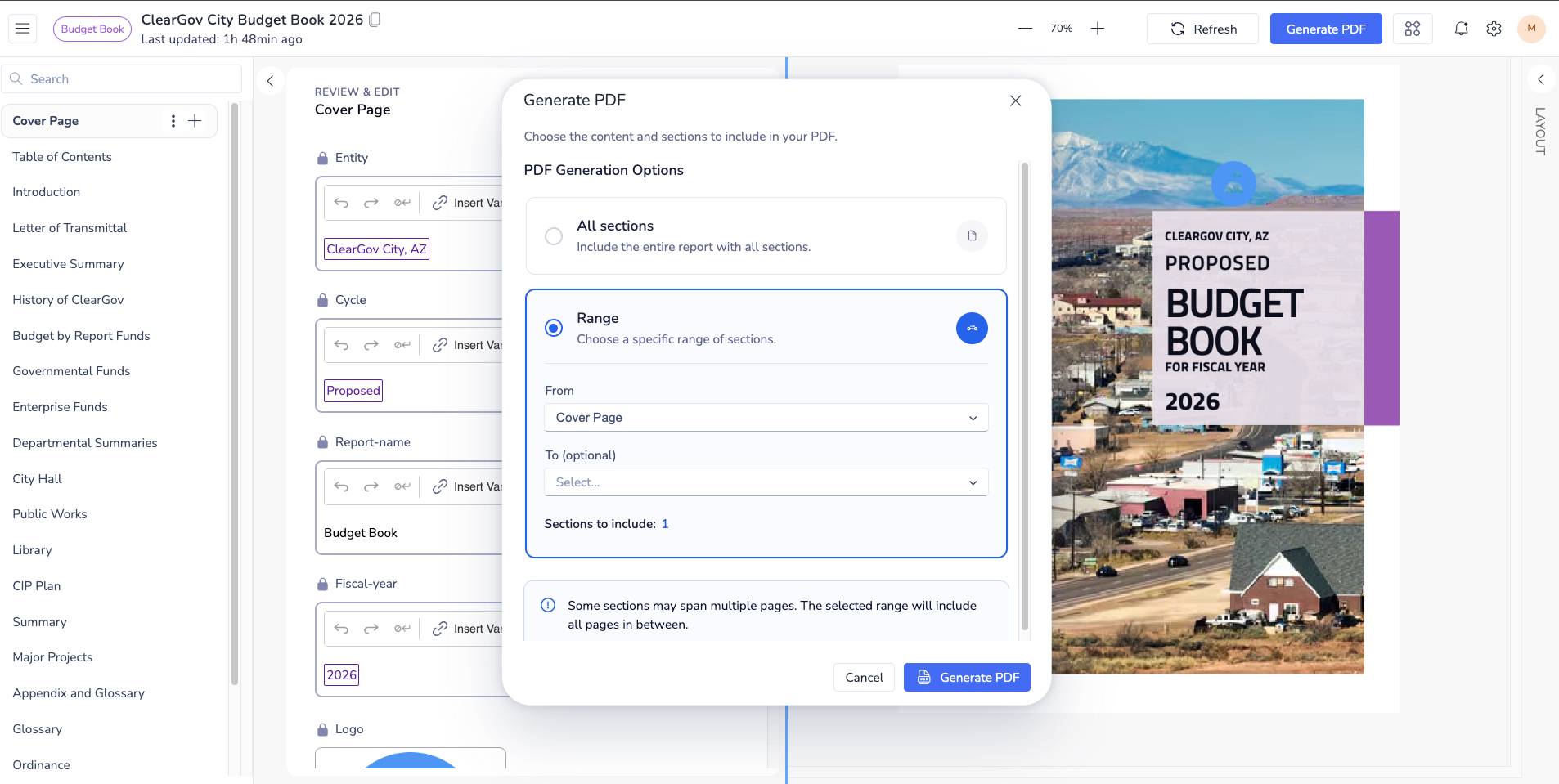
Task: Click unlink icon in Entity toolbar
Action: 402,203
